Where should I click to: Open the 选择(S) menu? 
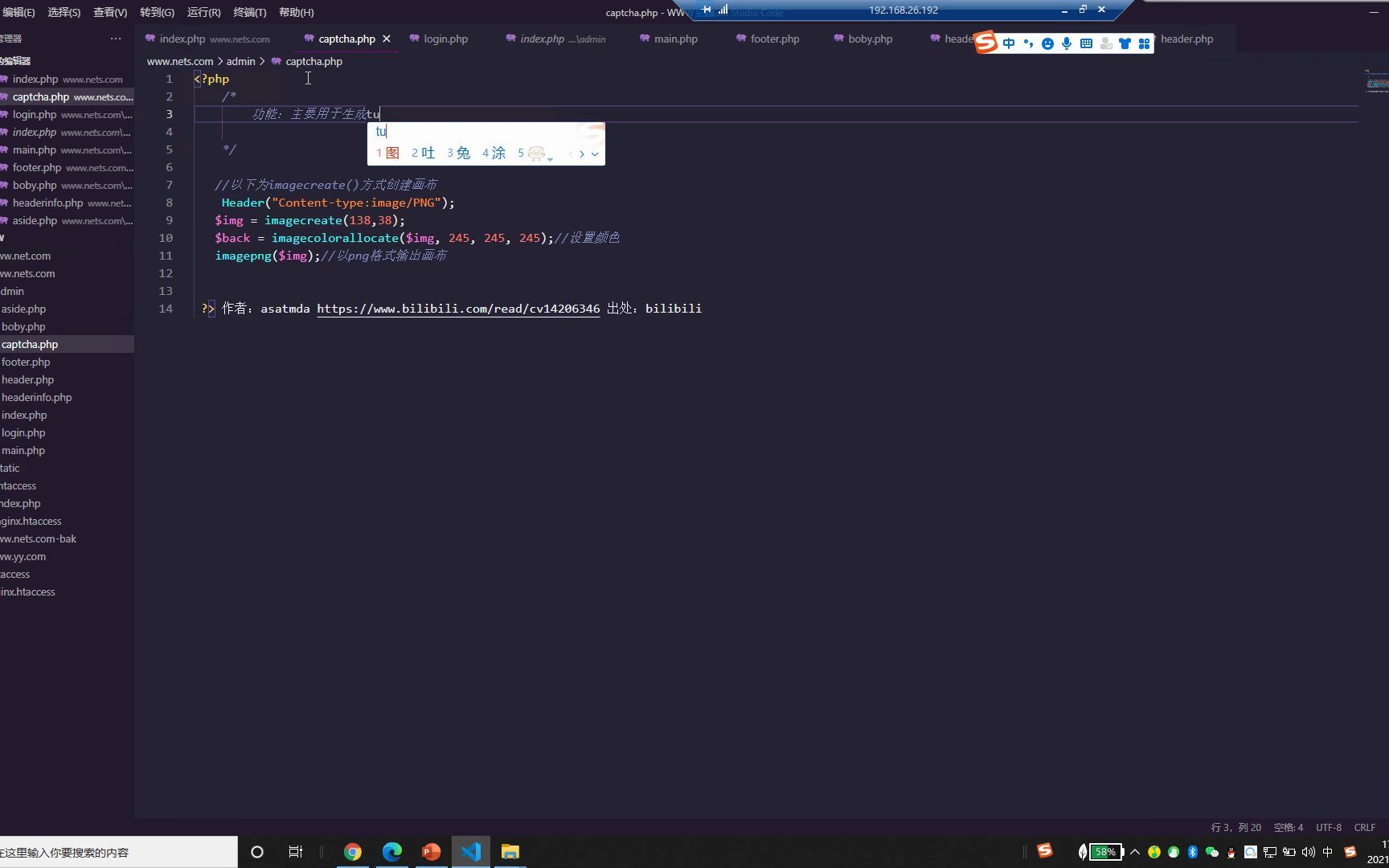[x=64, y=12]
